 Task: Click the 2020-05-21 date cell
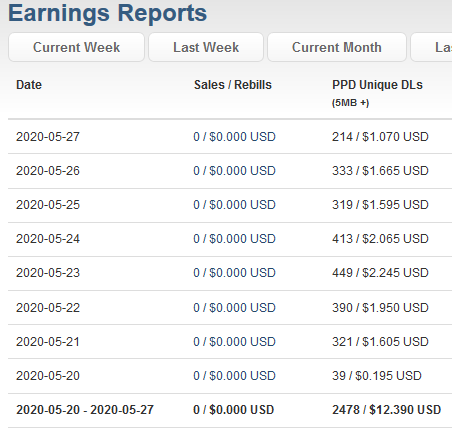[x=48, y=342]
